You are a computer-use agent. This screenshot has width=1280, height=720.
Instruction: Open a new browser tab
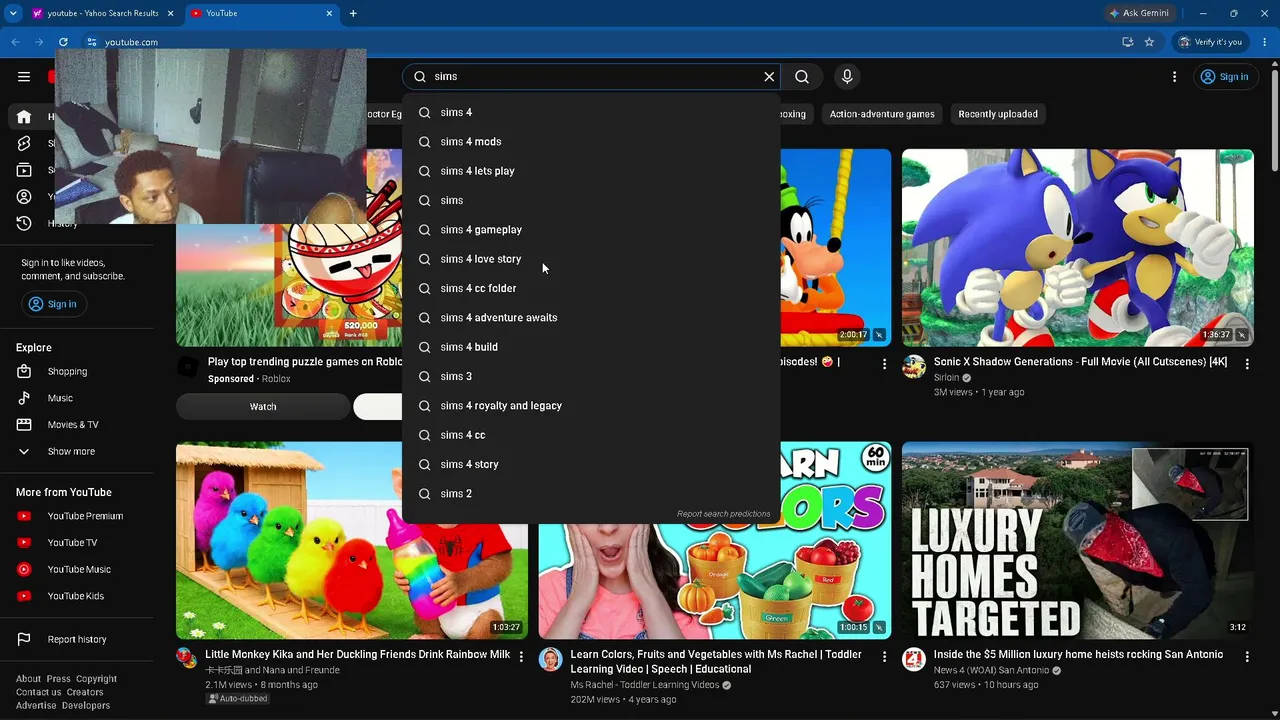(x=353, y=13)
